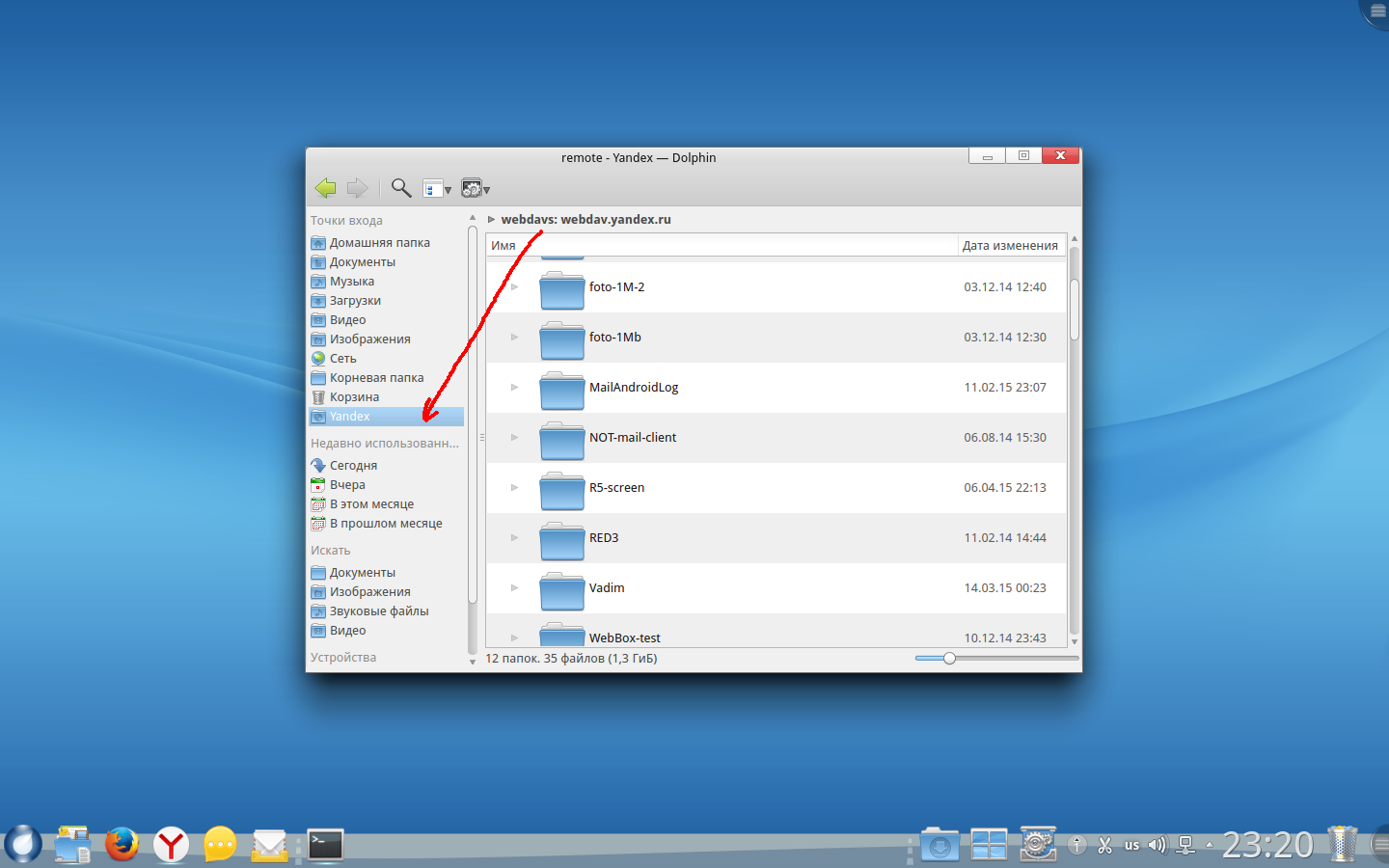Screen dimensions: 1389x868
Task: Expand the NOT-mail-client folder tree arrow
Action: click(x=515, y=438)
